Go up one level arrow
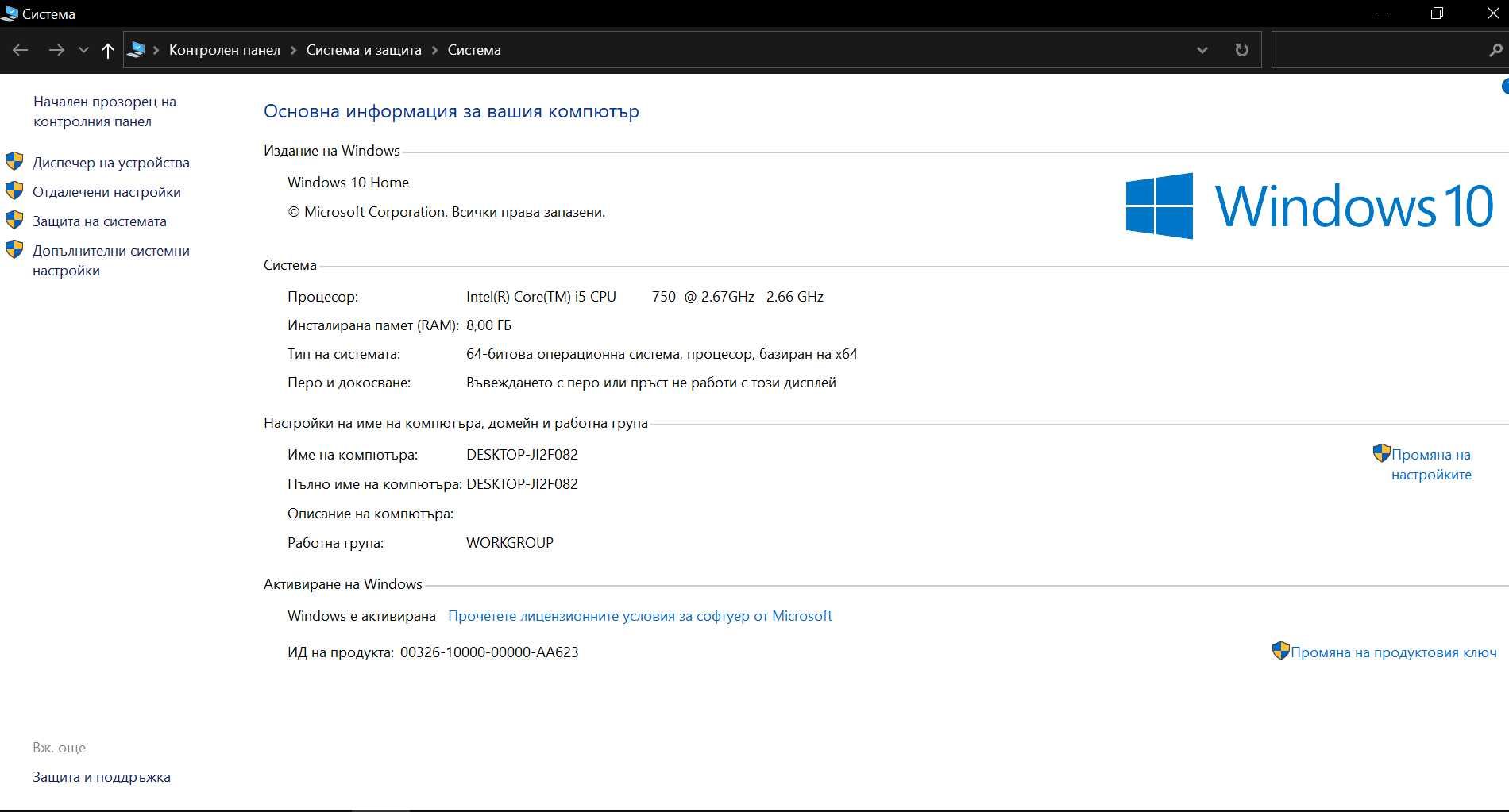The height and width of the screenshot is (812, 1509). click(x=108, y=50)
